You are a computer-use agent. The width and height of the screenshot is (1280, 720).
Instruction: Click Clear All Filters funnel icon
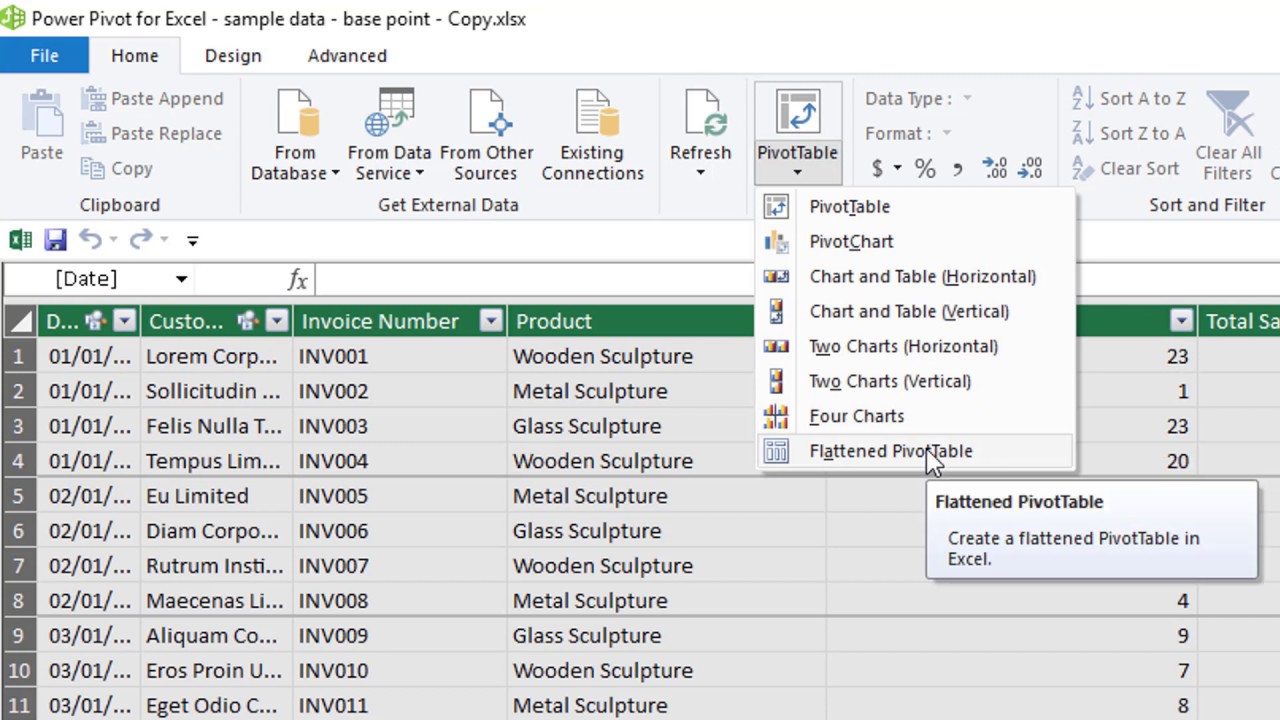[x=1229, y=115]
